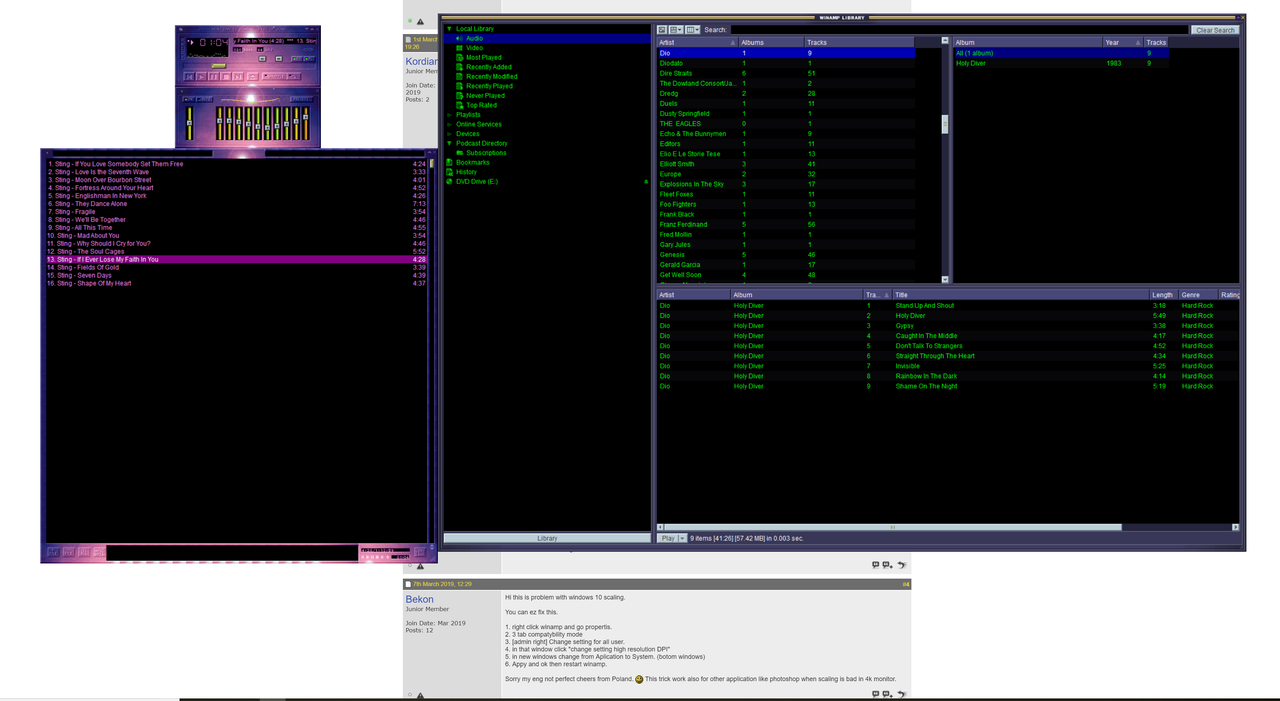The height and width of the screenshot is (701, 1280).
Task: Select track 7 Sting - Fragile
Action: point(236,212)
